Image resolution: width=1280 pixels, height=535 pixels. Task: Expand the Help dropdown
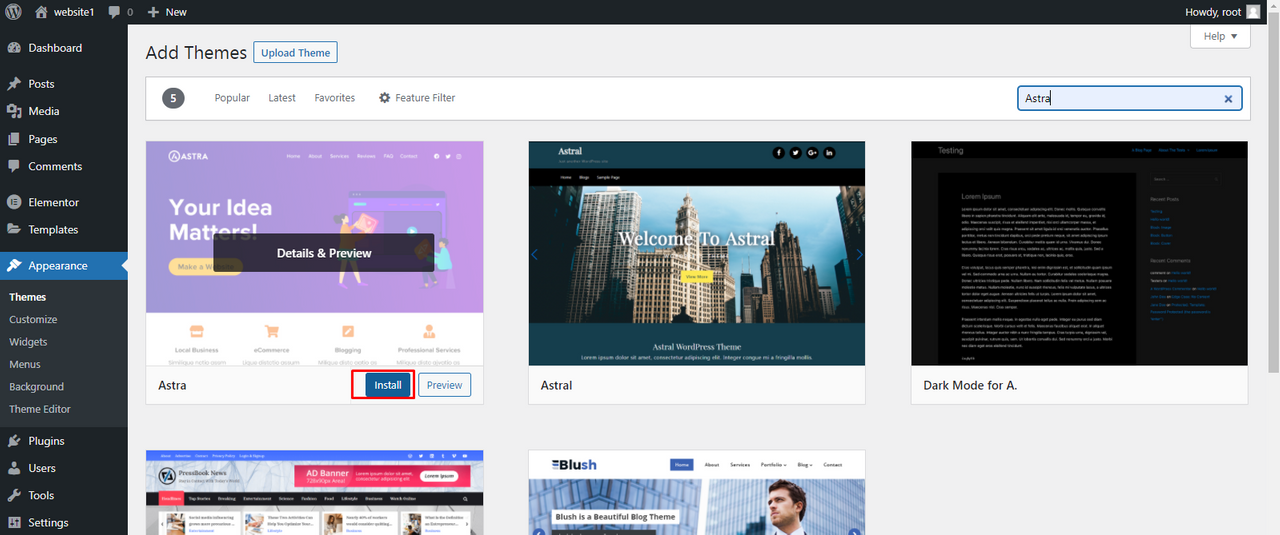1220,36
